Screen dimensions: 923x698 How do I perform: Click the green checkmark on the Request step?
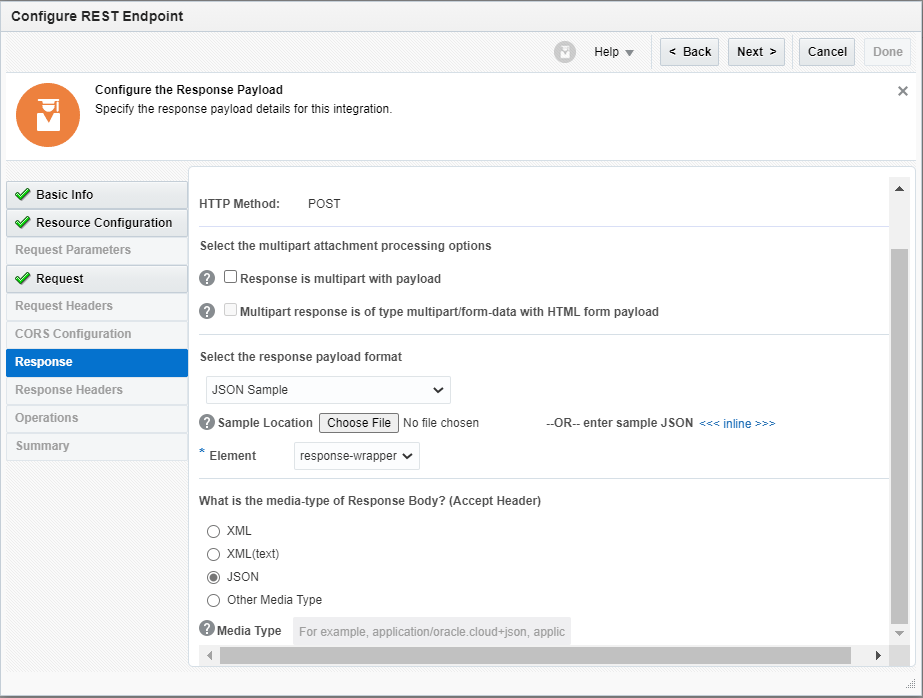pos(24,278)
